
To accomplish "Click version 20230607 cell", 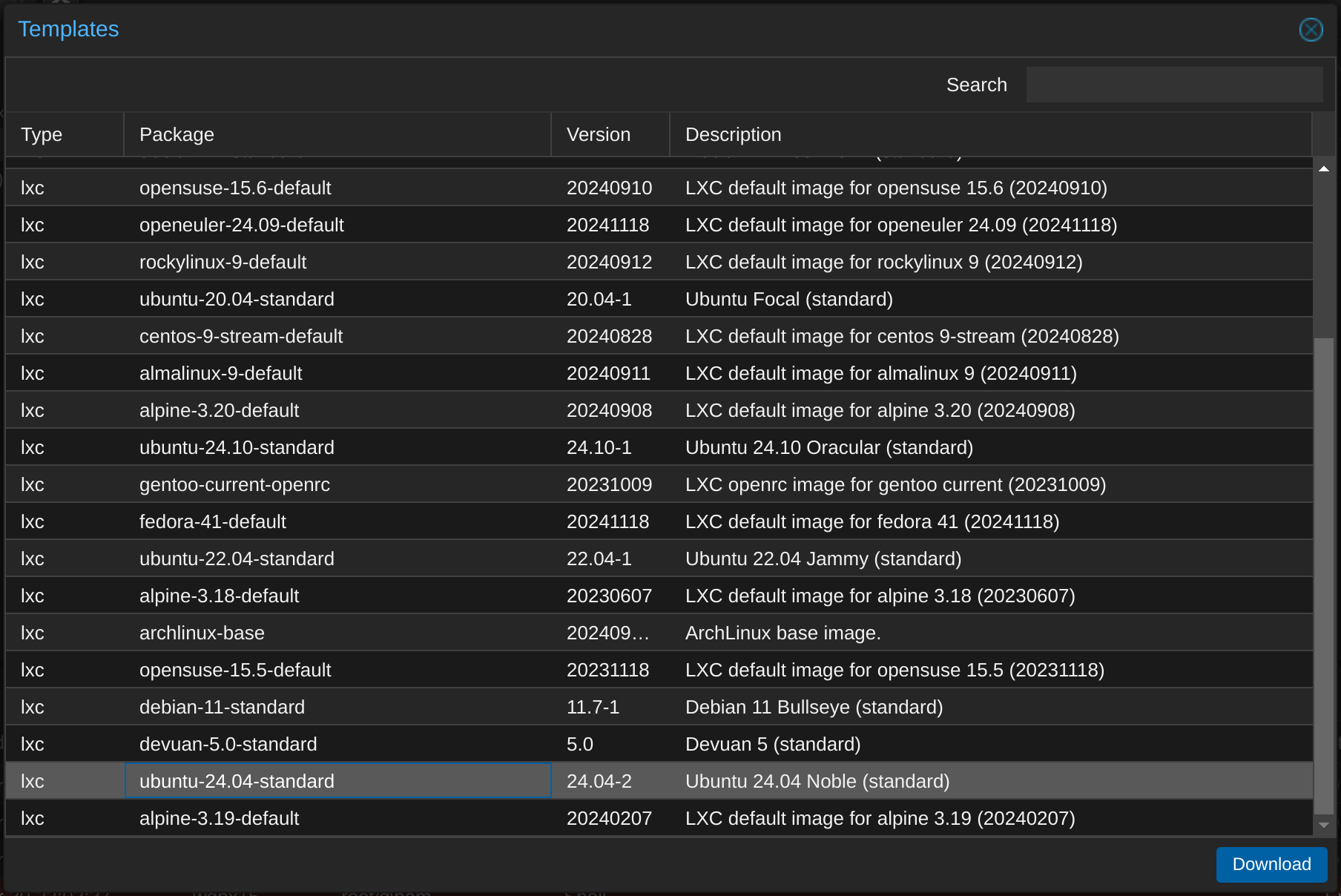I will (x=610, y=596).
